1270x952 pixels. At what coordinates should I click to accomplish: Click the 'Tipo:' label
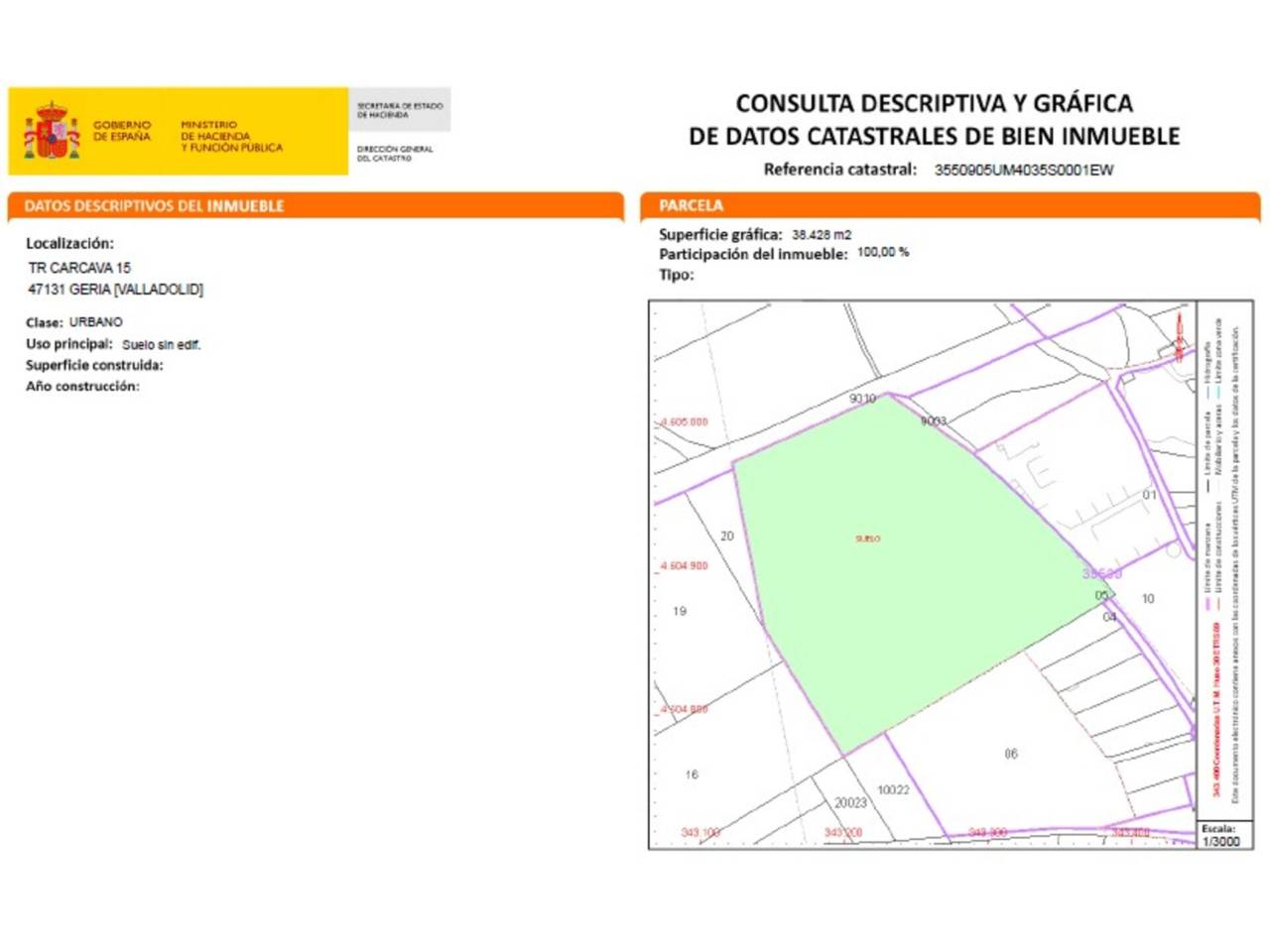[677, 275]
